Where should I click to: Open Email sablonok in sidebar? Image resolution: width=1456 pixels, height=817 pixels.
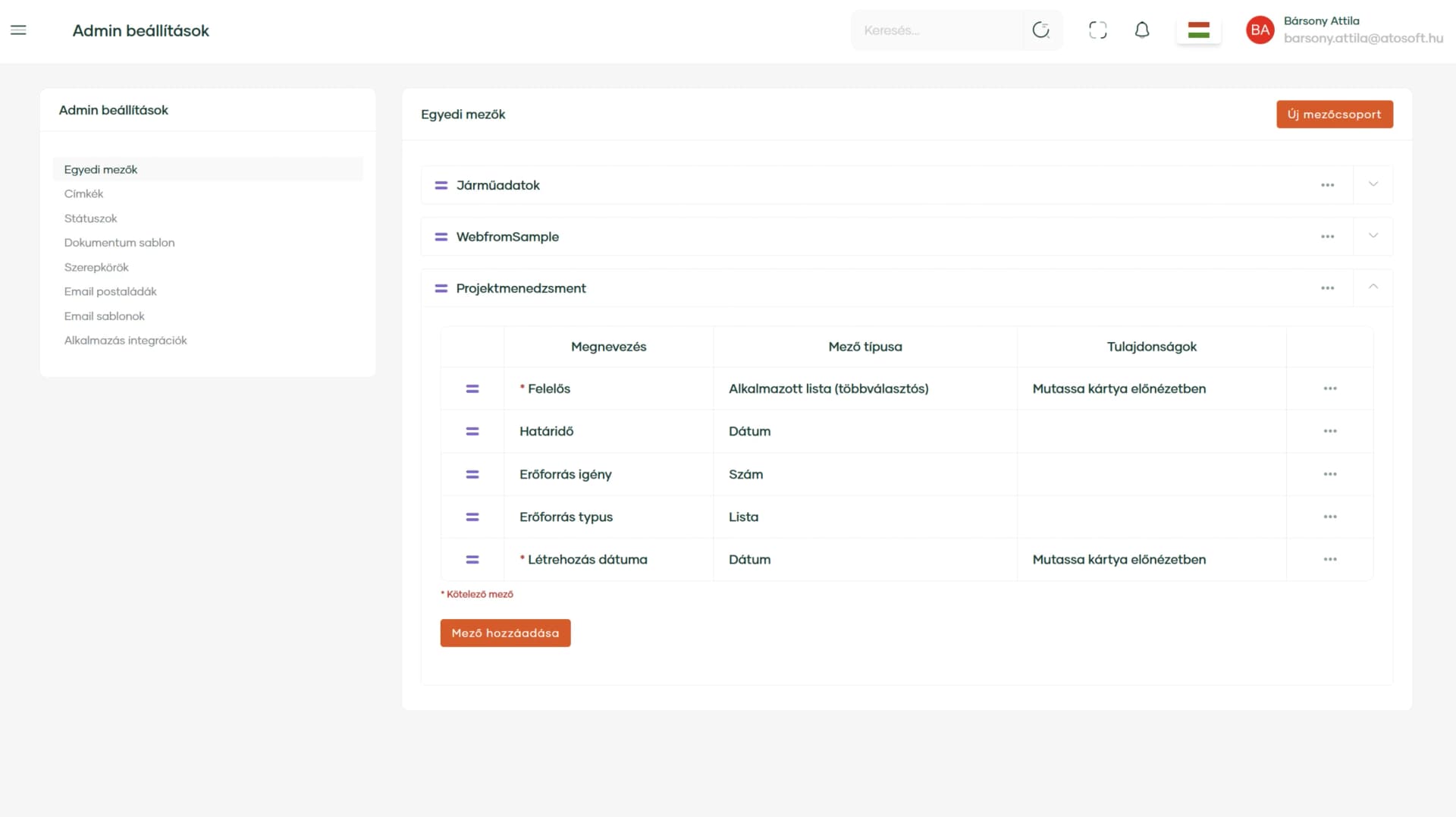click(x=104, y=316)
